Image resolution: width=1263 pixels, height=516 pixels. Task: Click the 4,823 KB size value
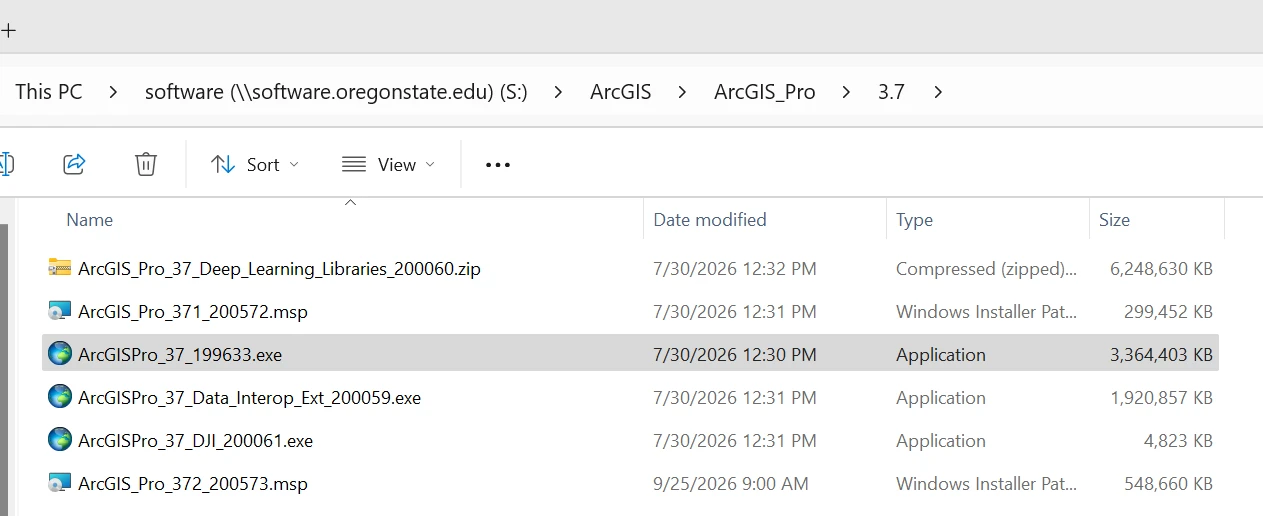[x=1178, y=441]
